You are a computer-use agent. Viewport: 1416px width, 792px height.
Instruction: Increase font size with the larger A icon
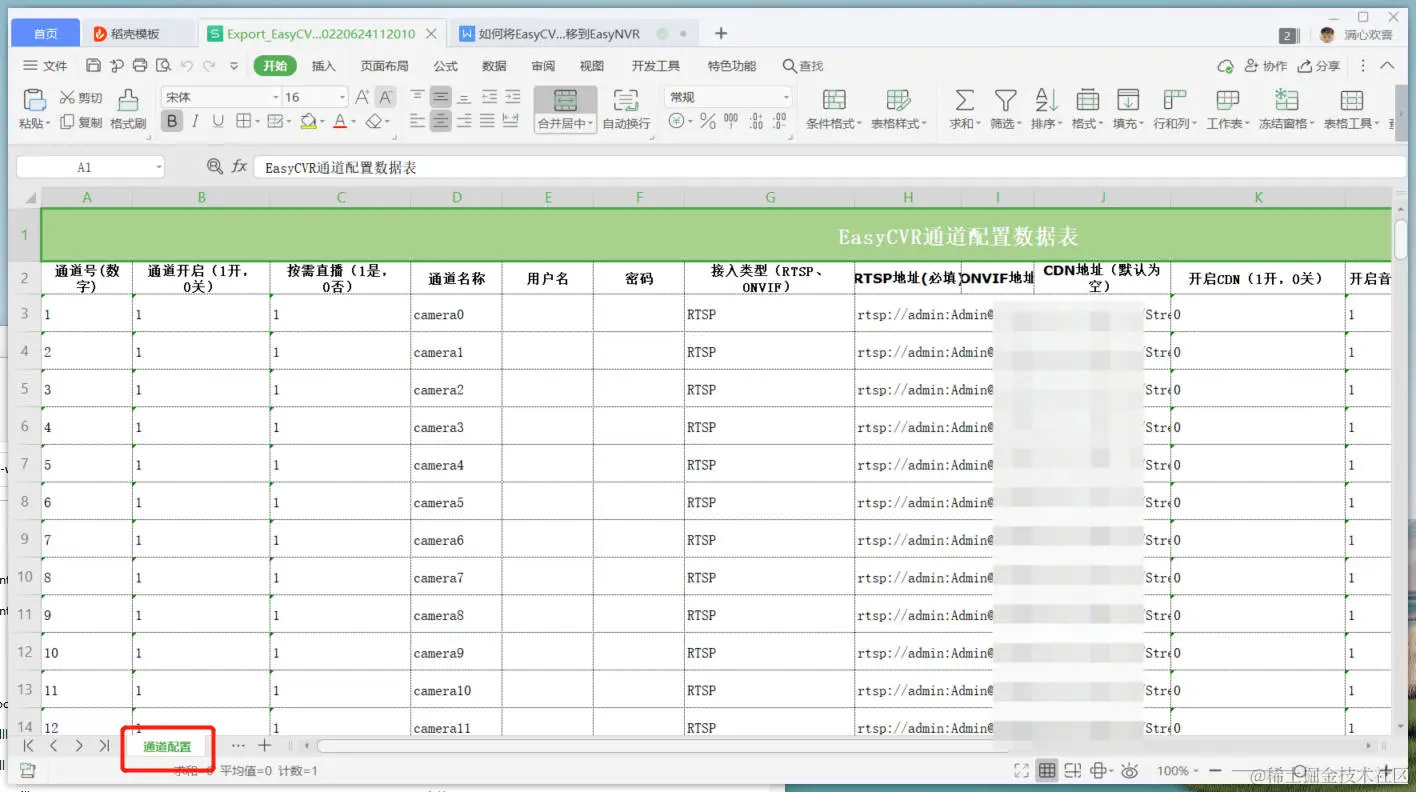point(363,97)
